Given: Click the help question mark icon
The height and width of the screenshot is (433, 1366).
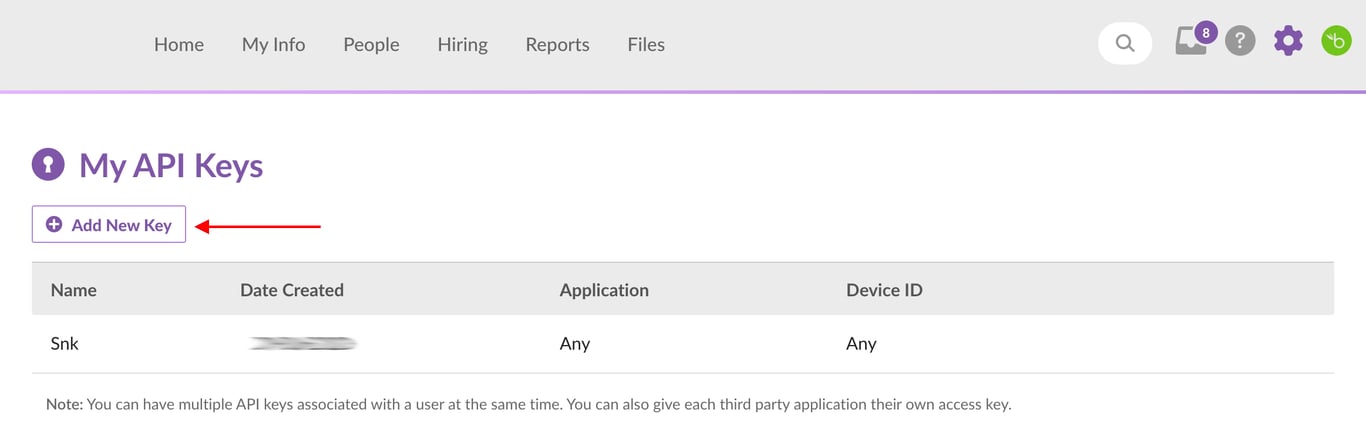Looking at the screenshot, I should point(1240,41).
